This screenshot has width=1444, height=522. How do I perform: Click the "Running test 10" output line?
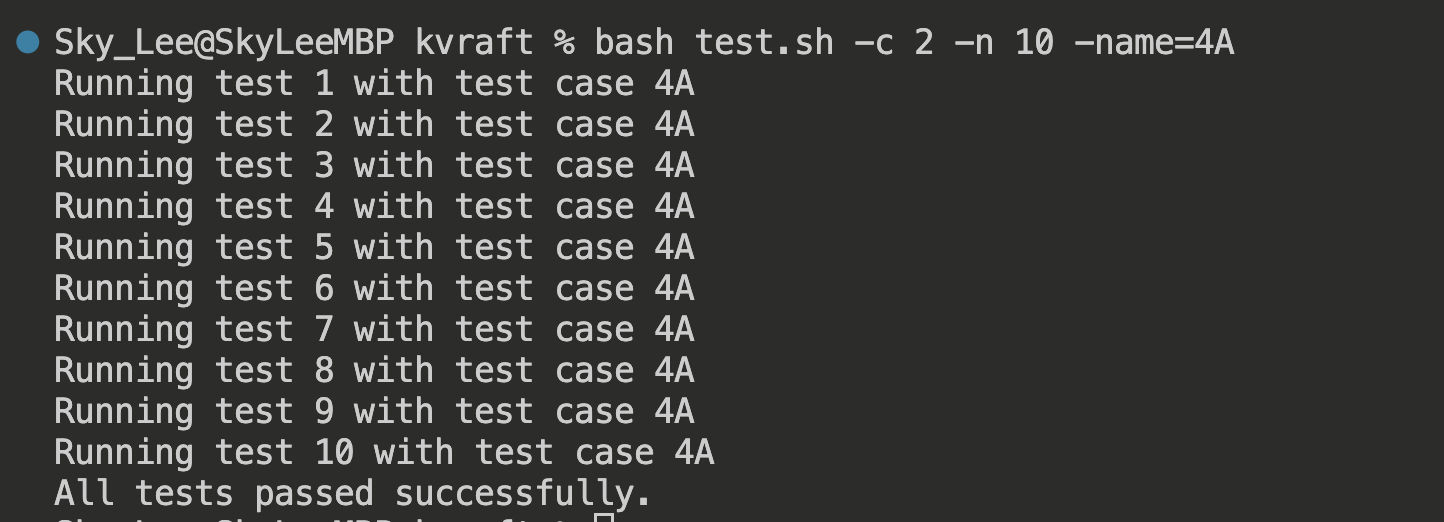pyautogui.click(x=384, y=453)
